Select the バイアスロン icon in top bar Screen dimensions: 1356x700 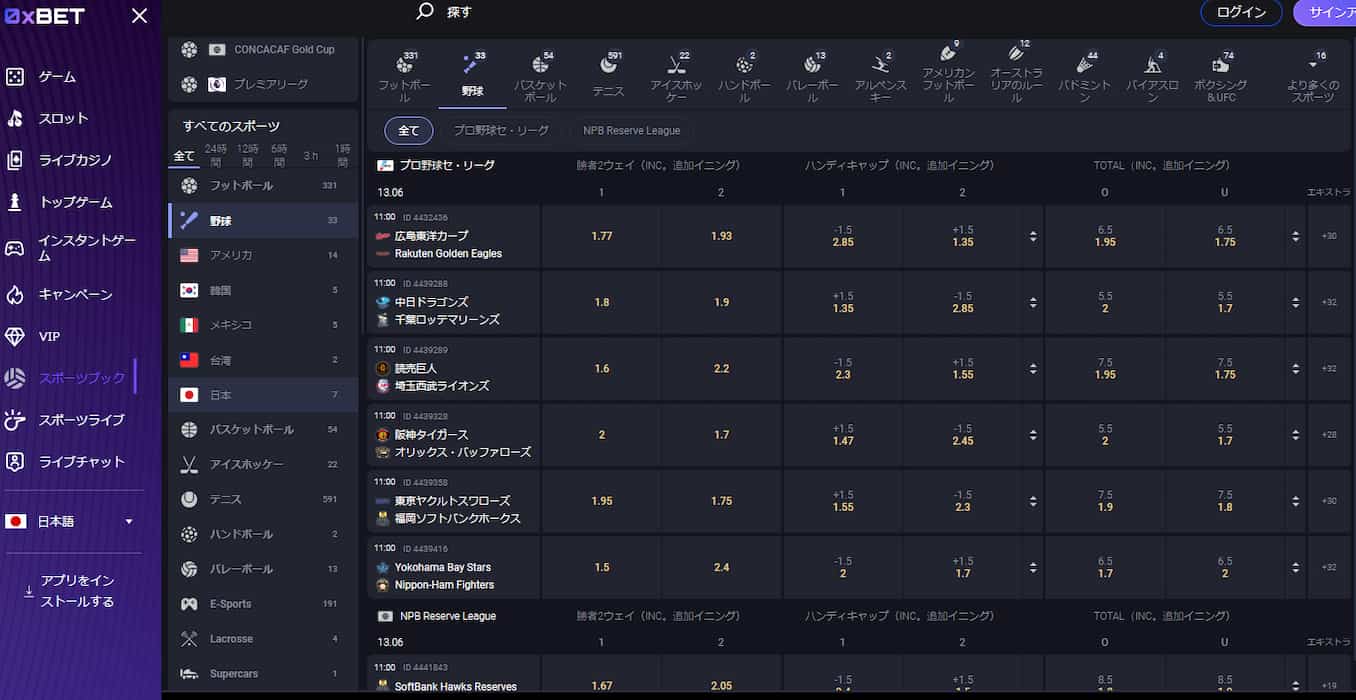pyautogui.click(x=1152, y=66)
